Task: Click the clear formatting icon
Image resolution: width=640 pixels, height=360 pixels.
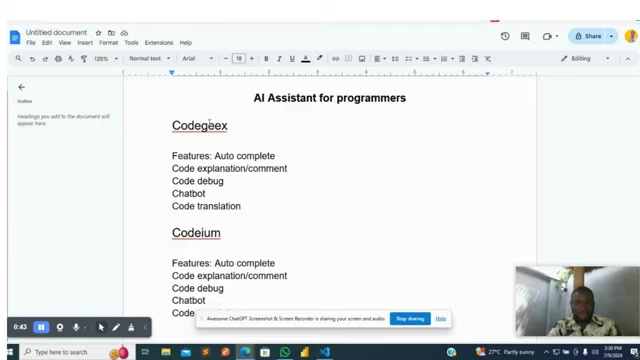Action: click(487, 59)
